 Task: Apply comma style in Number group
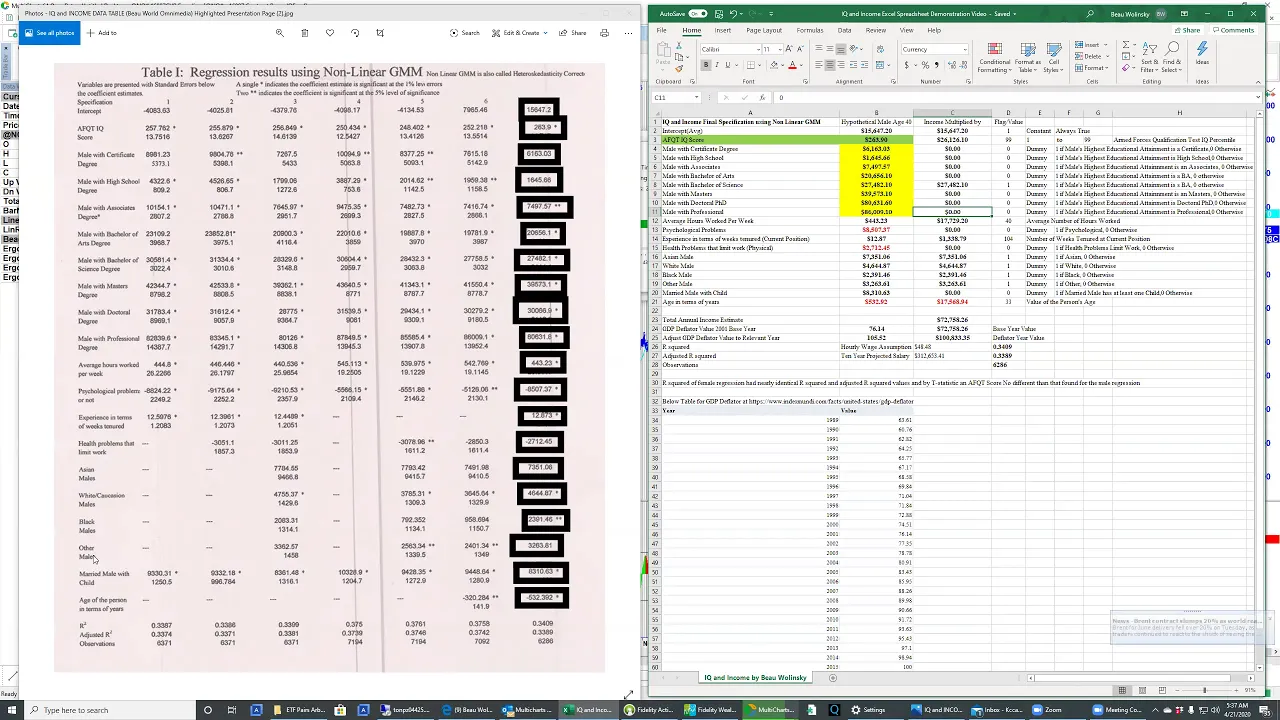click(x=937, y=65)
